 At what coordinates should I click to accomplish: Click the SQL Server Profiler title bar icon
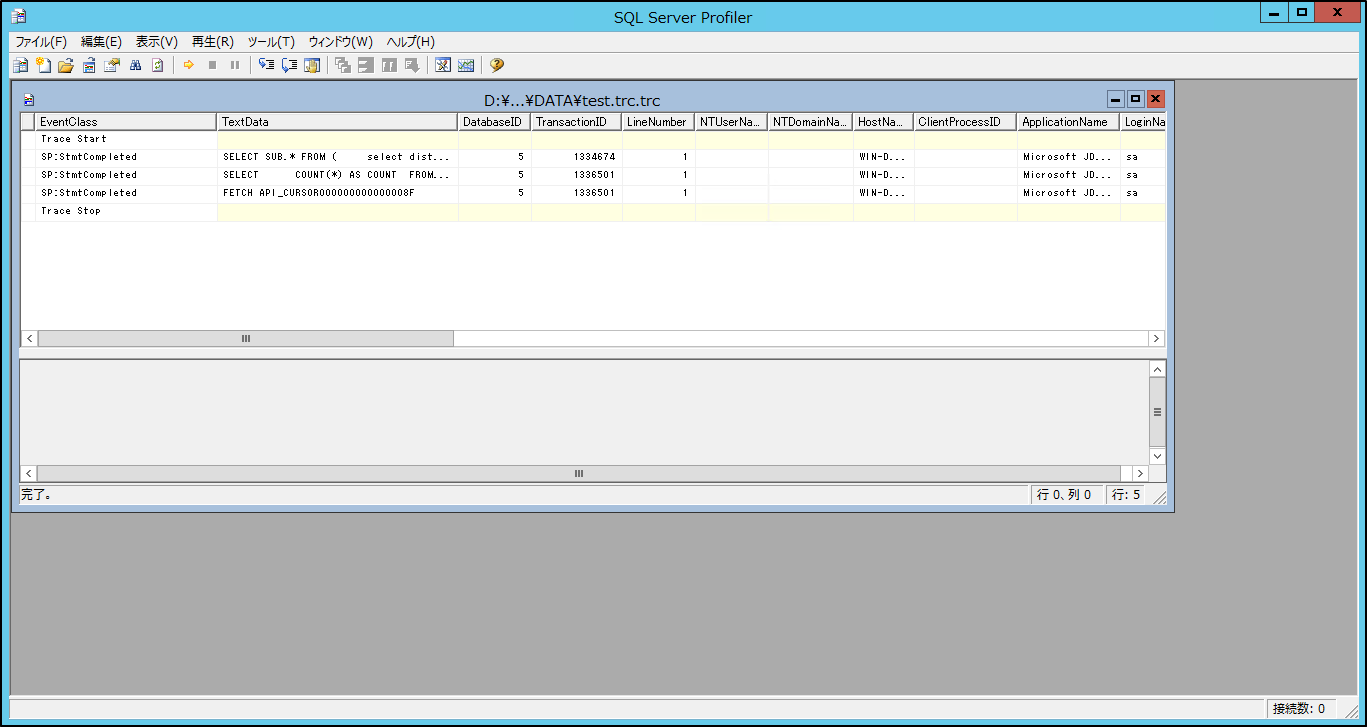coord(19,16)
